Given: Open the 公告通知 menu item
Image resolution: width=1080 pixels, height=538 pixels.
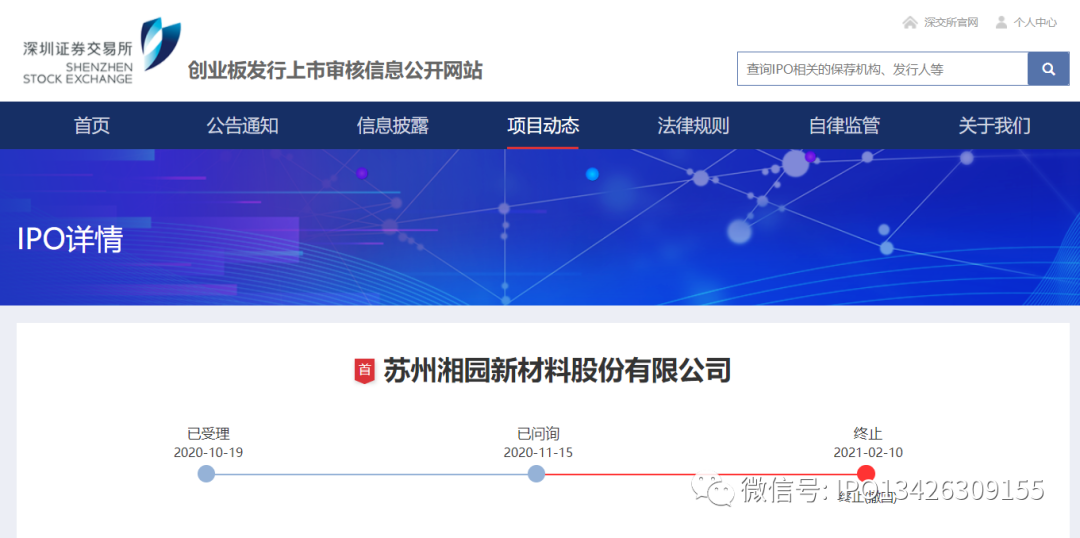Looking at the screenshot, I should tap(242, 125).
